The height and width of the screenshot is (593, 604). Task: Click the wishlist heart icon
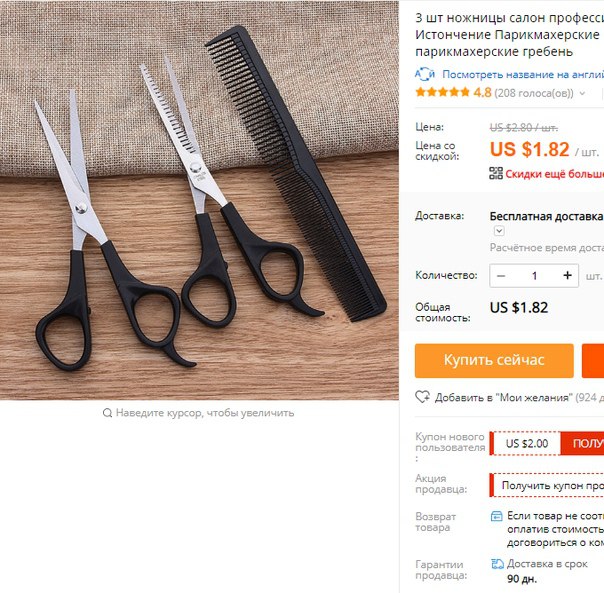[x=422, y=396]
